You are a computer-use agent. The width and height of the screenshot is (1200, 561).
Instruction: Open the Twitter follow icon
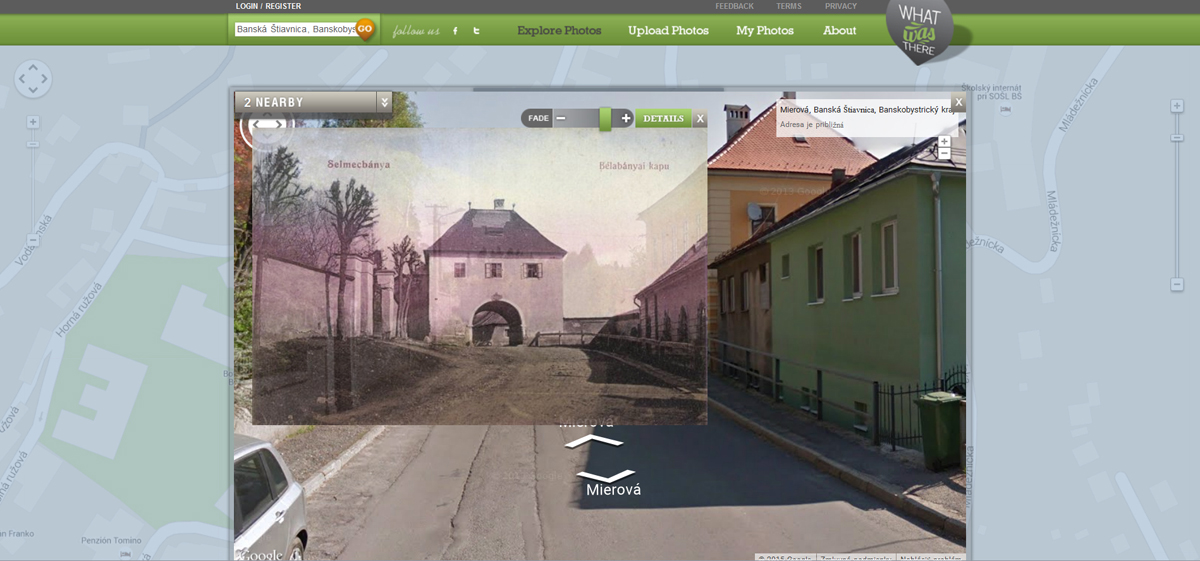(x=476, y=31)
